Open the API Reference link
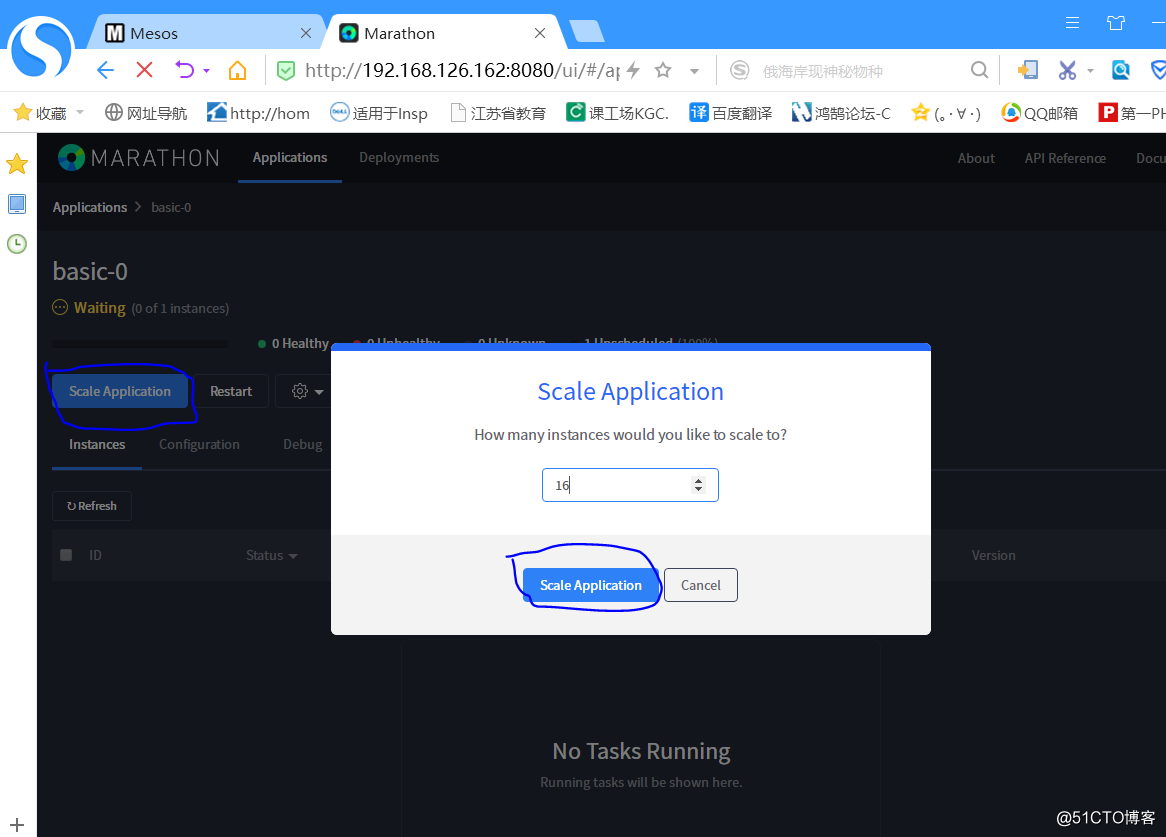1166x837 pixels. click(1065, 158)
